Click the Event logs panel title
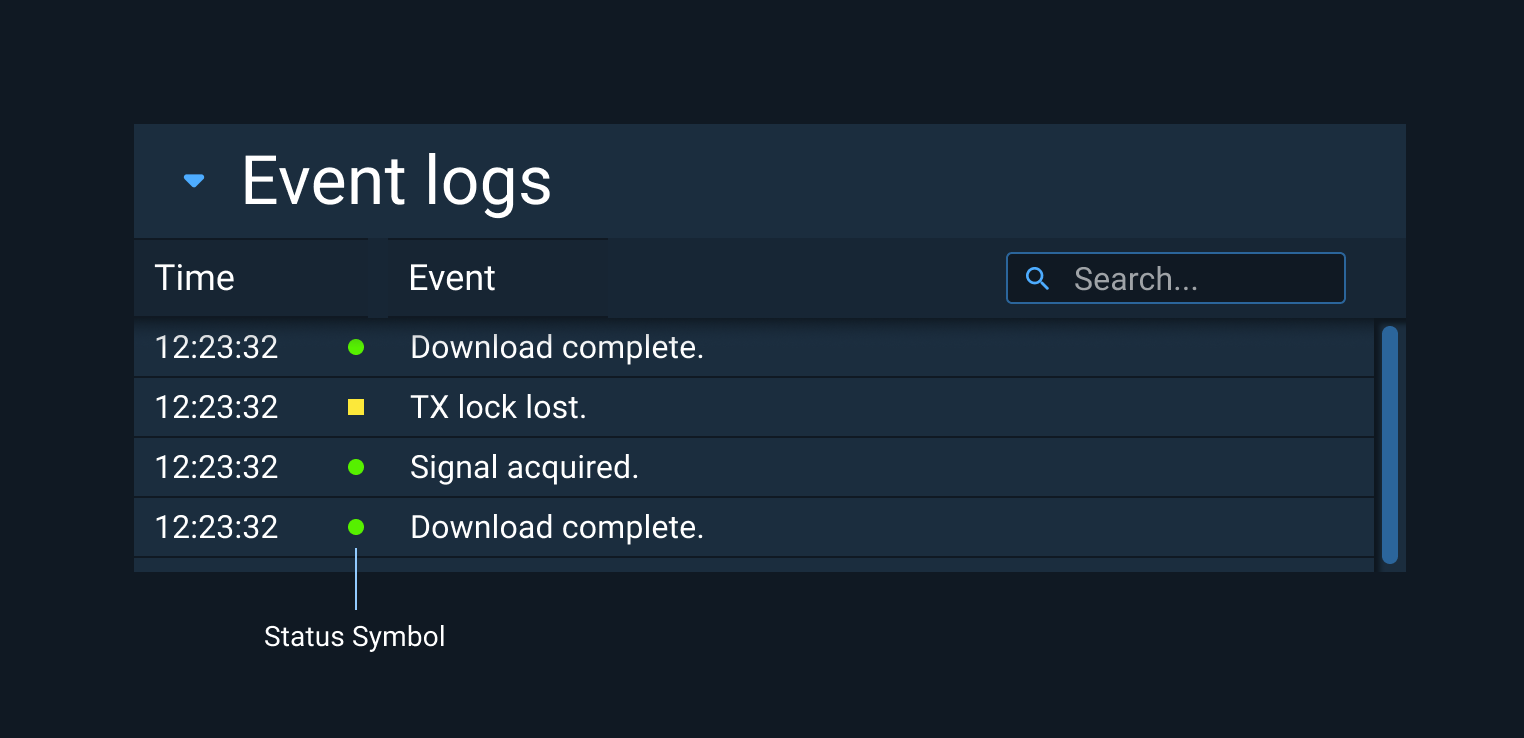Image resolution: width=1524 pixels, height=738 pixels. (x=396, y=181)
